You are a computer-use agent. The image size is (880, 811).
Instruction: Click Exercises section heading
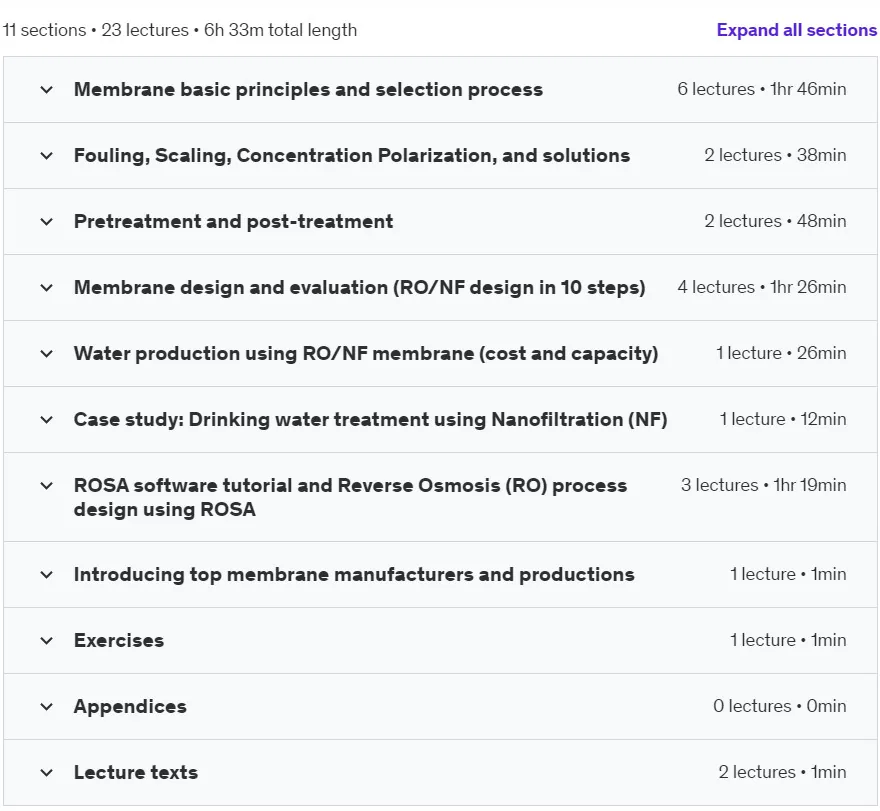119,640
